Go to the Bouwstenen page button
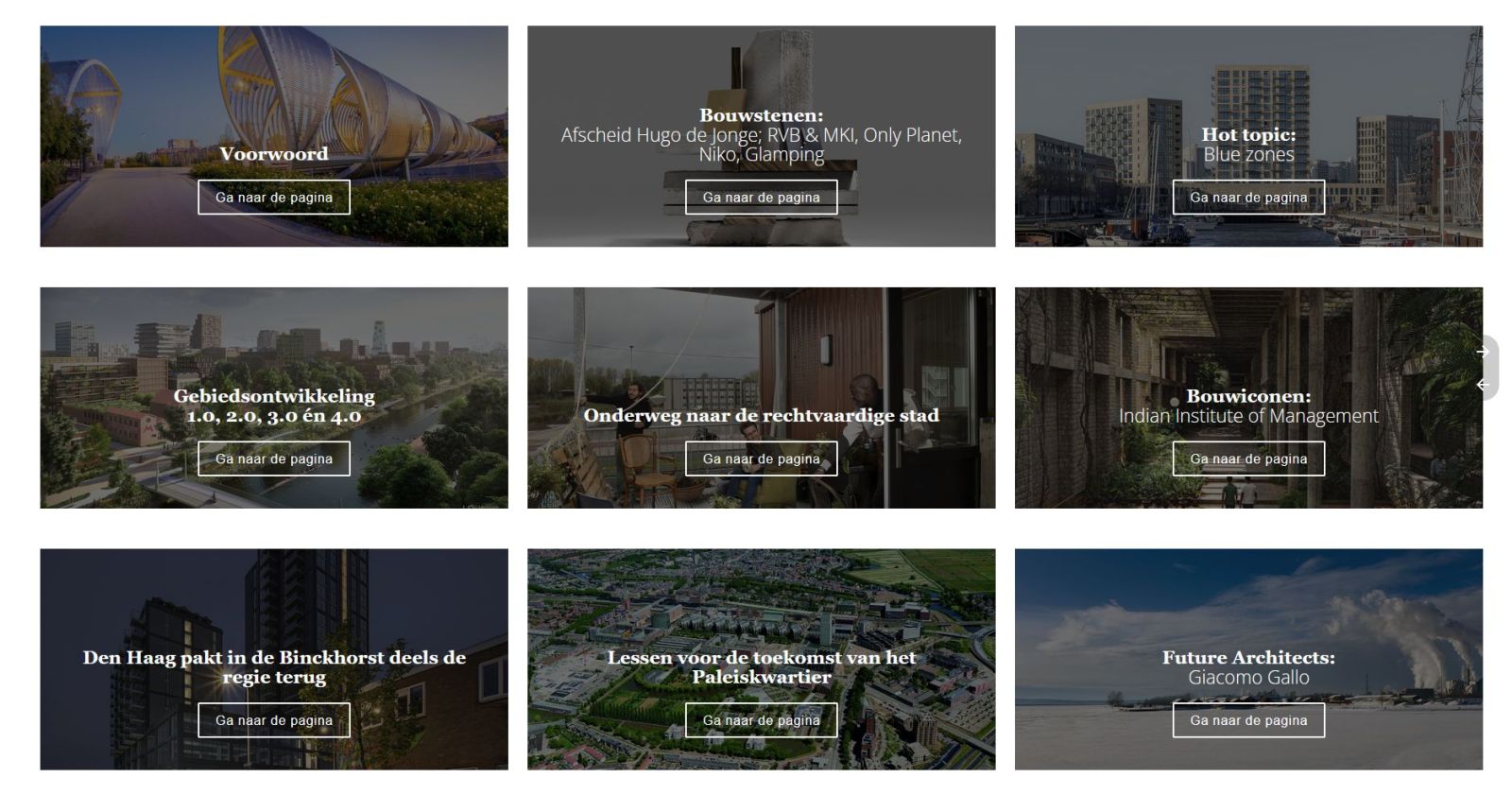The width and height of the screenshot is (1512, 795). tap(761, 198)
